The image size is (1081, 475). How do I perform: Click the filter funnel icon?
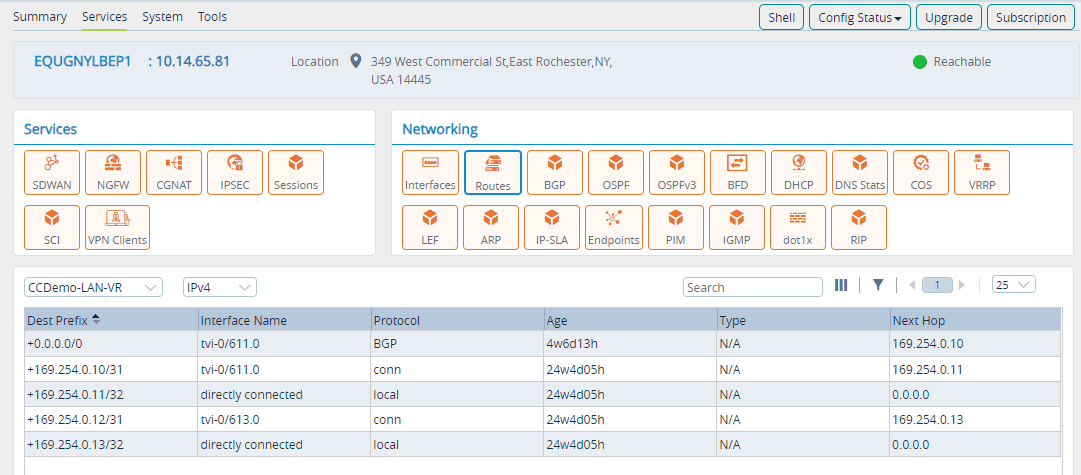point(878,285)
